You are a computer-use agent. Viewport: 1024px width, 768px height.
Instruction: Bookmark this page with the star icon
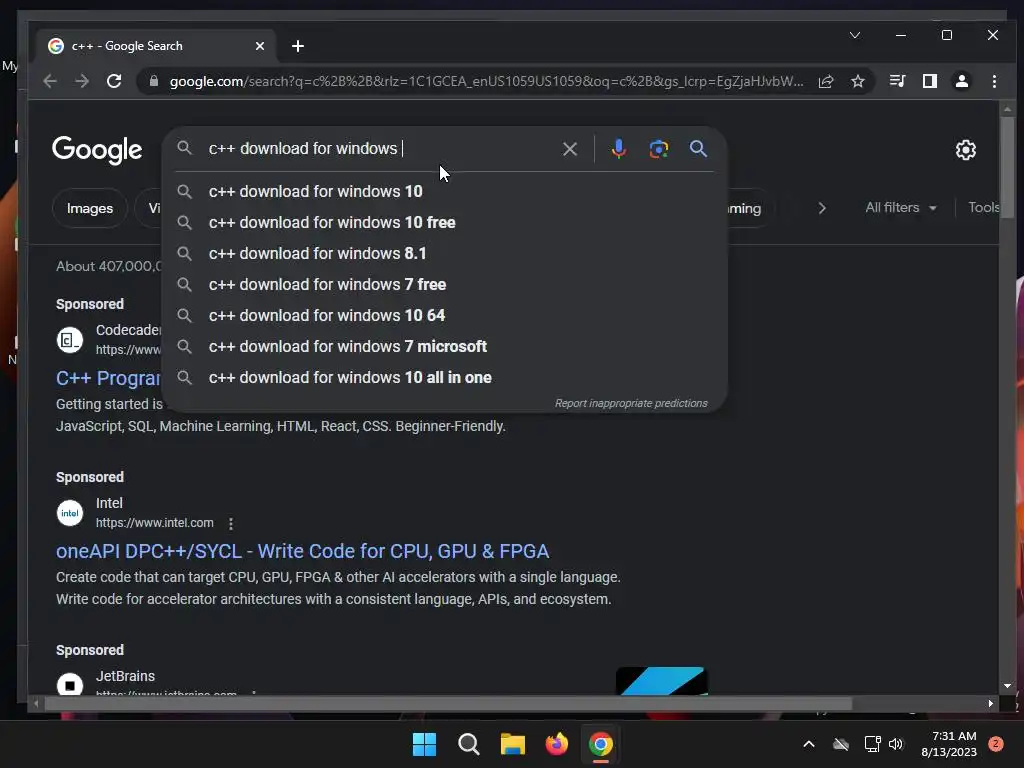click(858, 81)
